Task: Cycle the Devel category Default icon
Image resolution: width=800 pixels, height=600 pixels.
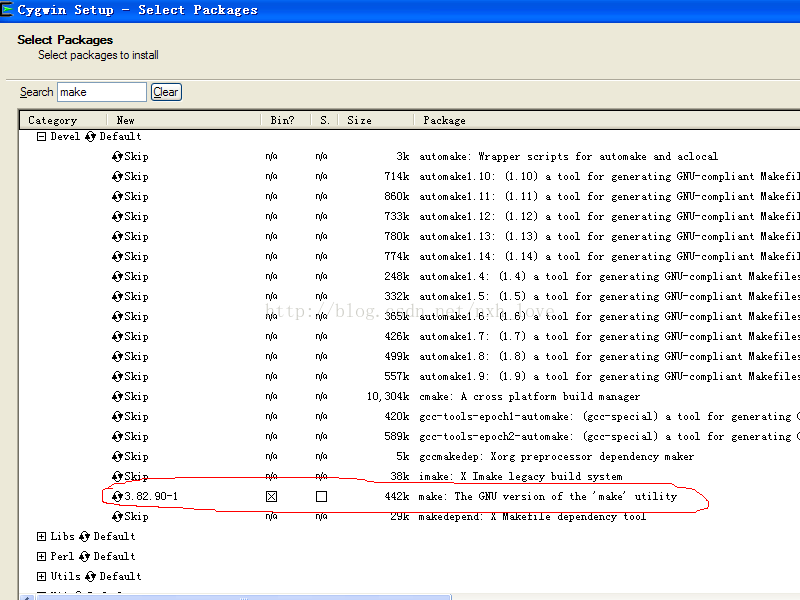Action: pos(90,137)
